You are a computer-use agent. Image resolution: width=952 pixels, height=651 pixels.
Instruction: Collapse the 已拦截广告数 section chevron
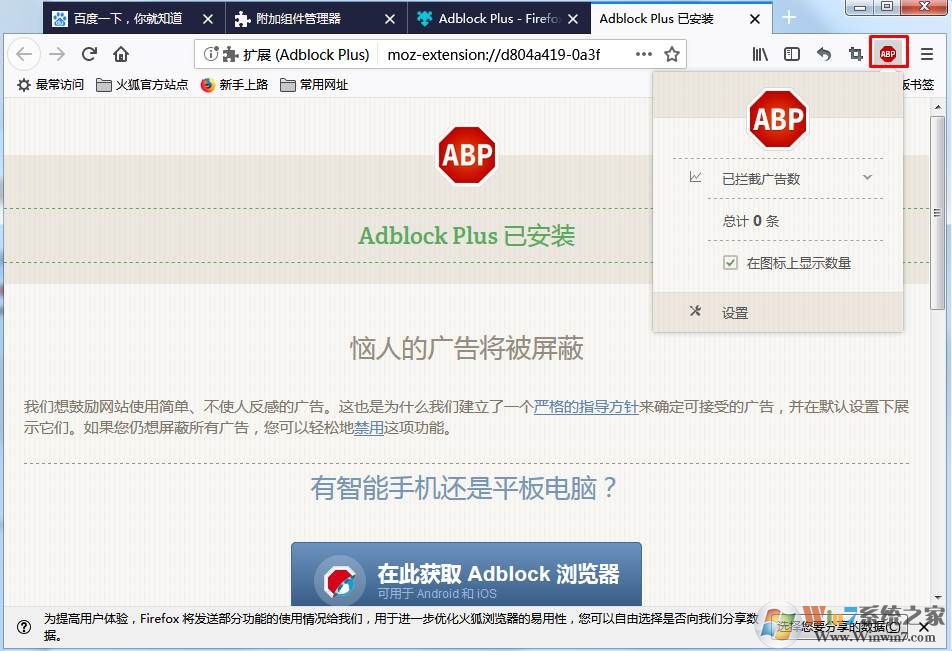(867, 177)
